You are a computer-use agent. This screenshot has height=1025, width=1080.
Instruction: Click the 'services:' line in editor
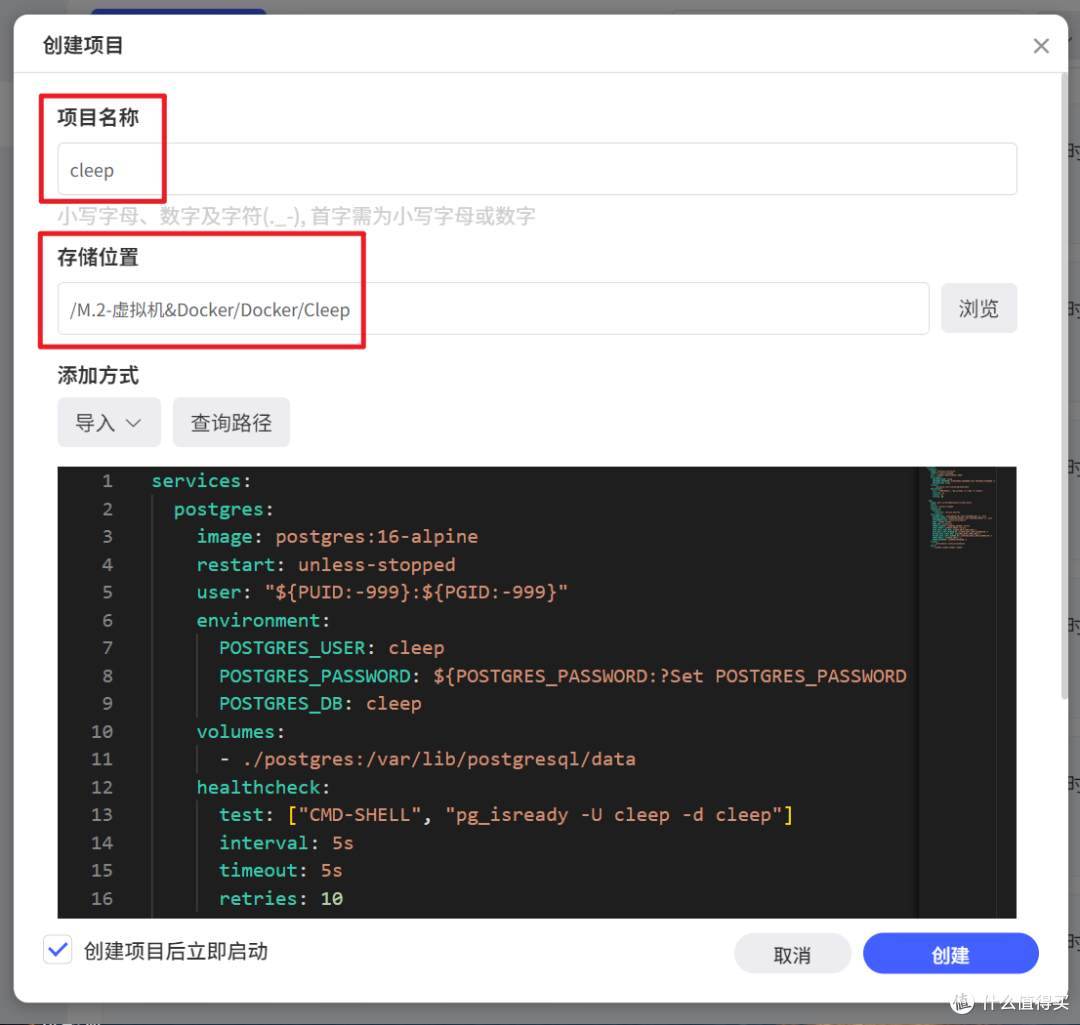click(x=201, y=481)
